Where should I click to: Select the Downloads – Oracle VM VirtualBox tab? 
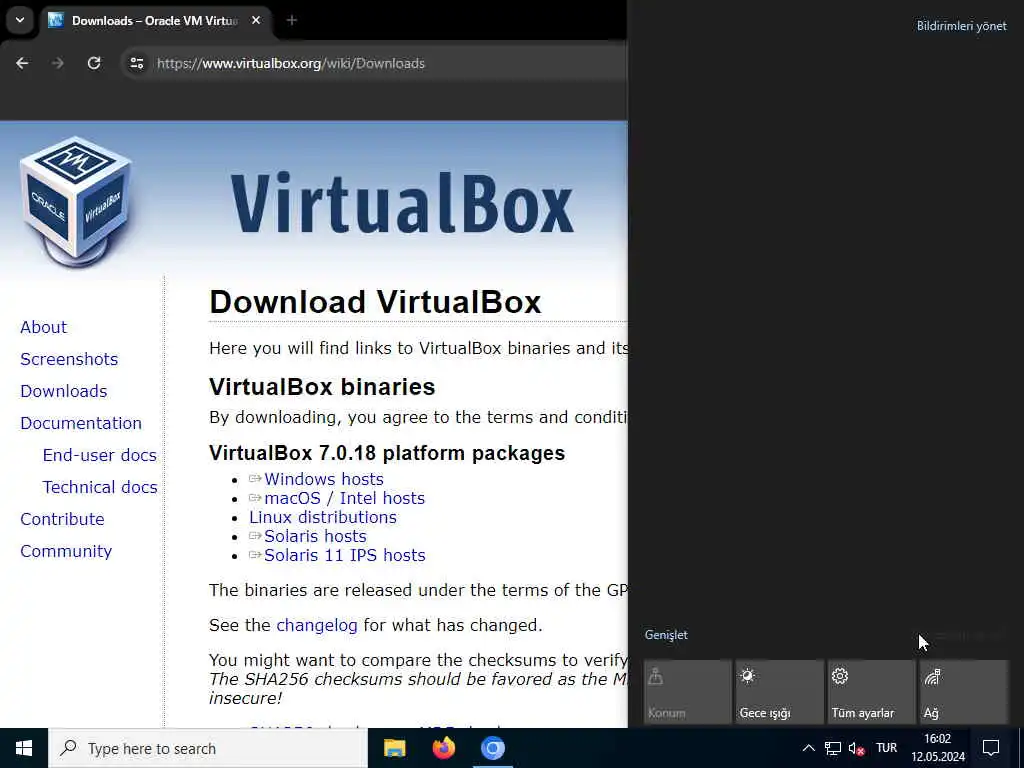(x=155, y=20)
